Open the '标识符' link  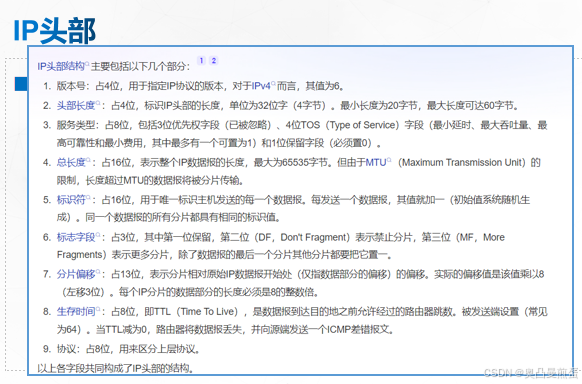coord(71,200)
